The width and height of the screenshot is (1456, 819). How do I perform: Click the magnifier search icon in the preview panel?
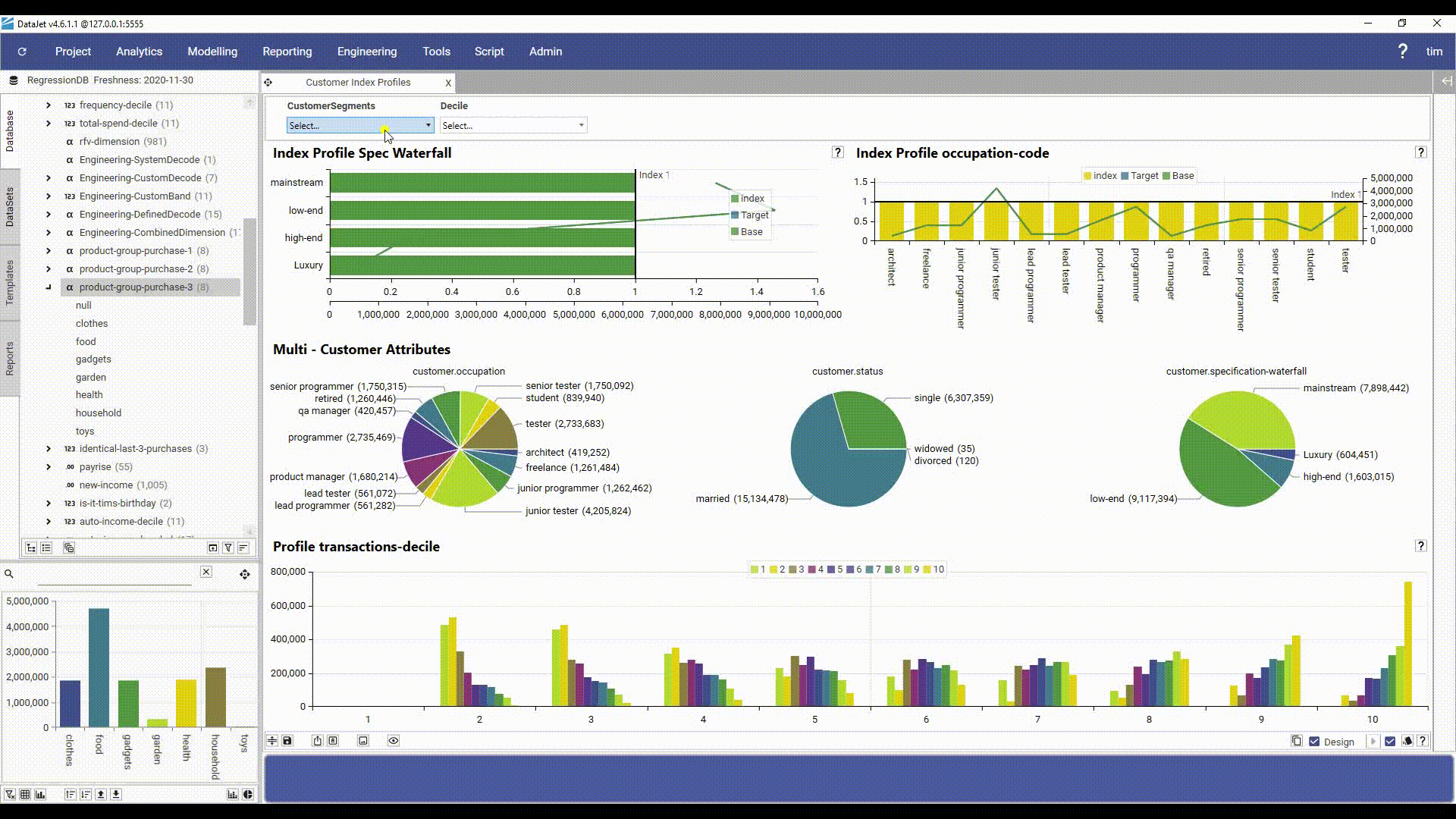tap(9, 574)
